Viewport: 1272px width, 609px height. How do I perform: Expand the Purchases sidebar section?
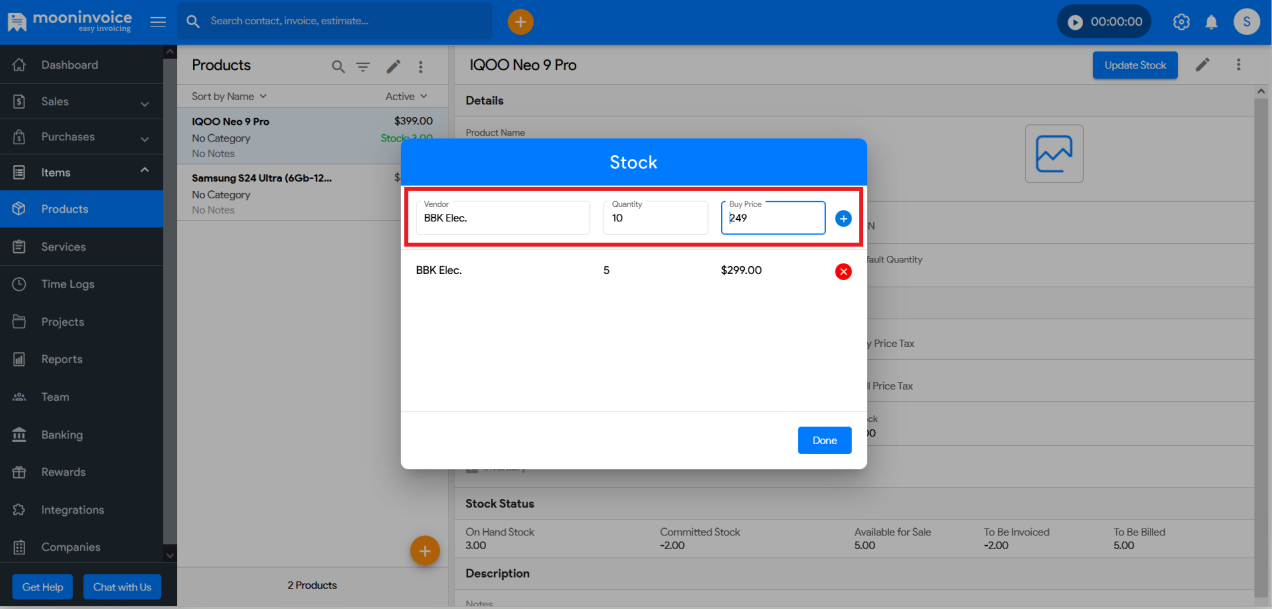click(x=81, y=137)
